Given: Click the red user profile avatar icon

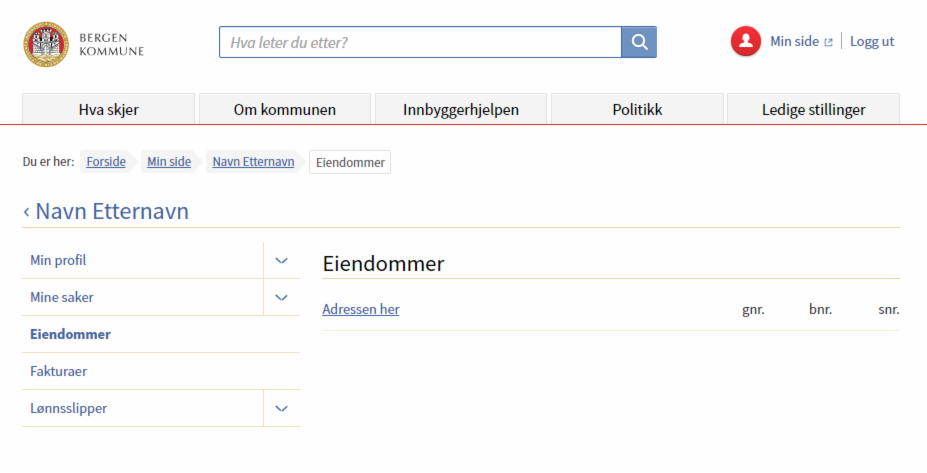Looking at the screenshot, I should tap(746, 42).
